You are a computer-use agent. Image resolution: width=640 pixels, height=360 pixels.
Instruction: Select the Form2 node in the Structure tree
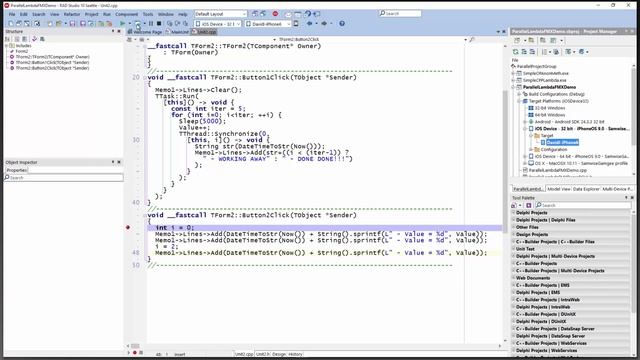pos(22,51)
